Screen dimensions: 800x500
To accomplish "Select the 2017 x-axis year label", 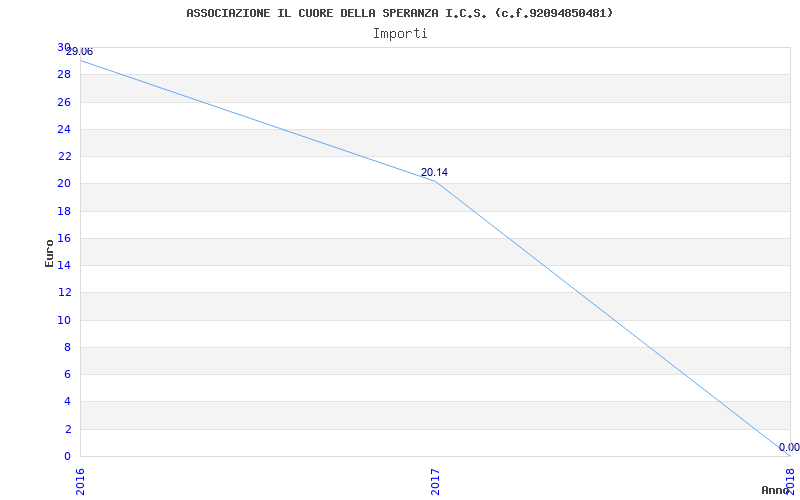I will click(435, 482).
